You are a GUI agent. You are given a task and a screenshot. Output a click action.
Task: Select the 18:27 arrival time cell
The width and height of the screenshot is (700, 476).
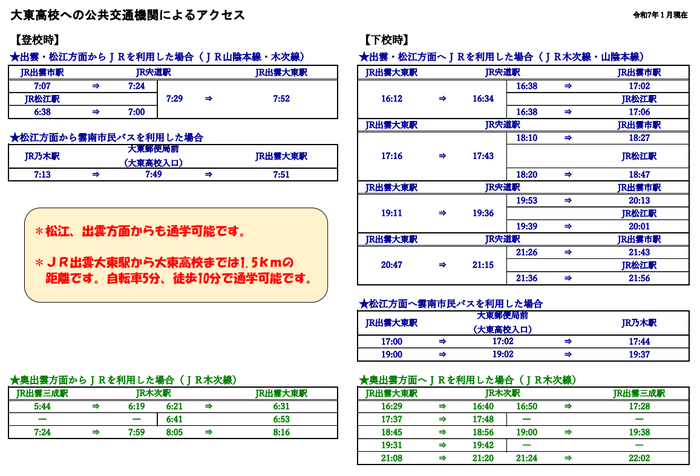tap(639, 138)
